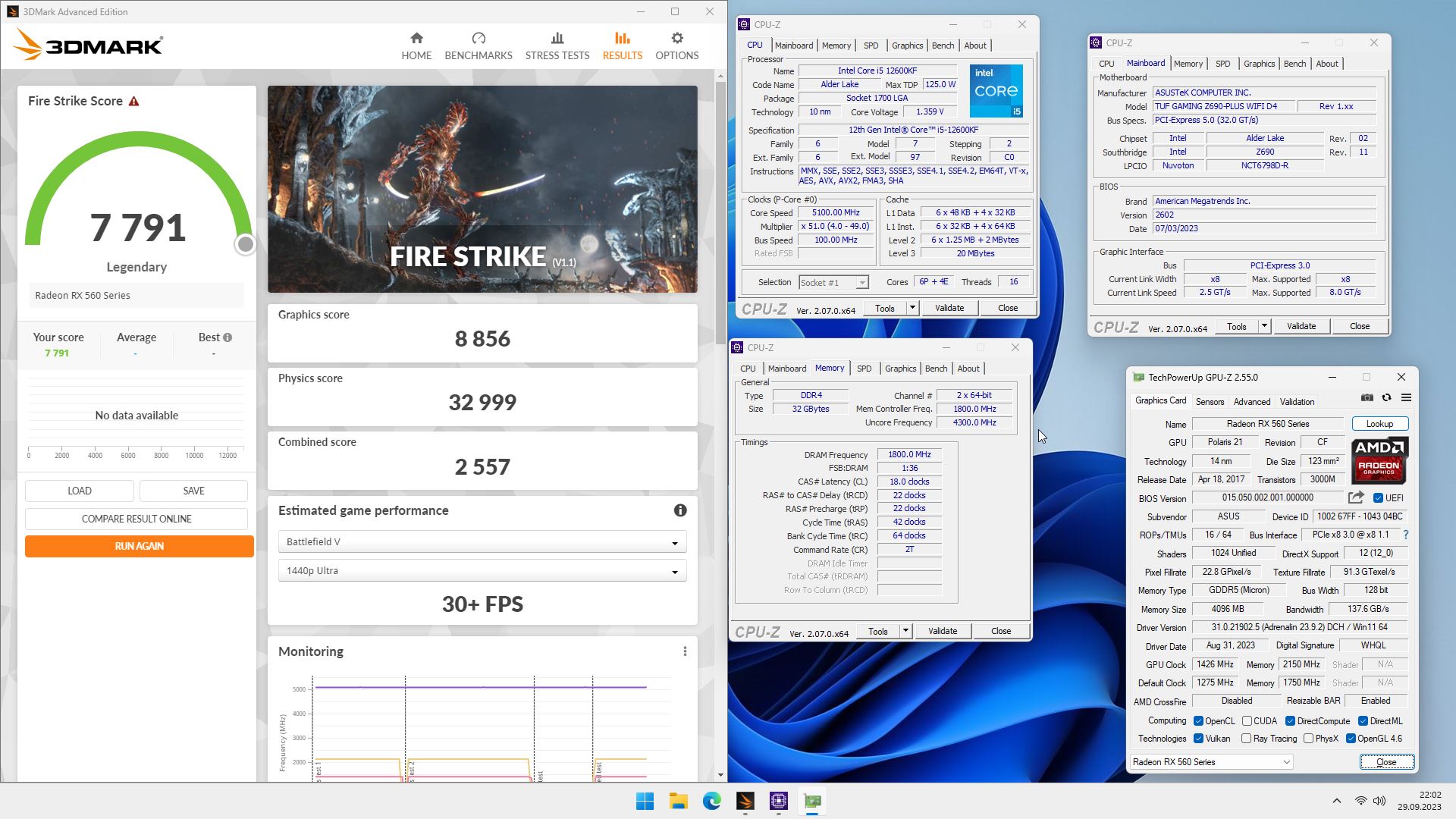Take screenshot with GPU-Z camera icon
1456x819 pixels.
point(1367,397)
